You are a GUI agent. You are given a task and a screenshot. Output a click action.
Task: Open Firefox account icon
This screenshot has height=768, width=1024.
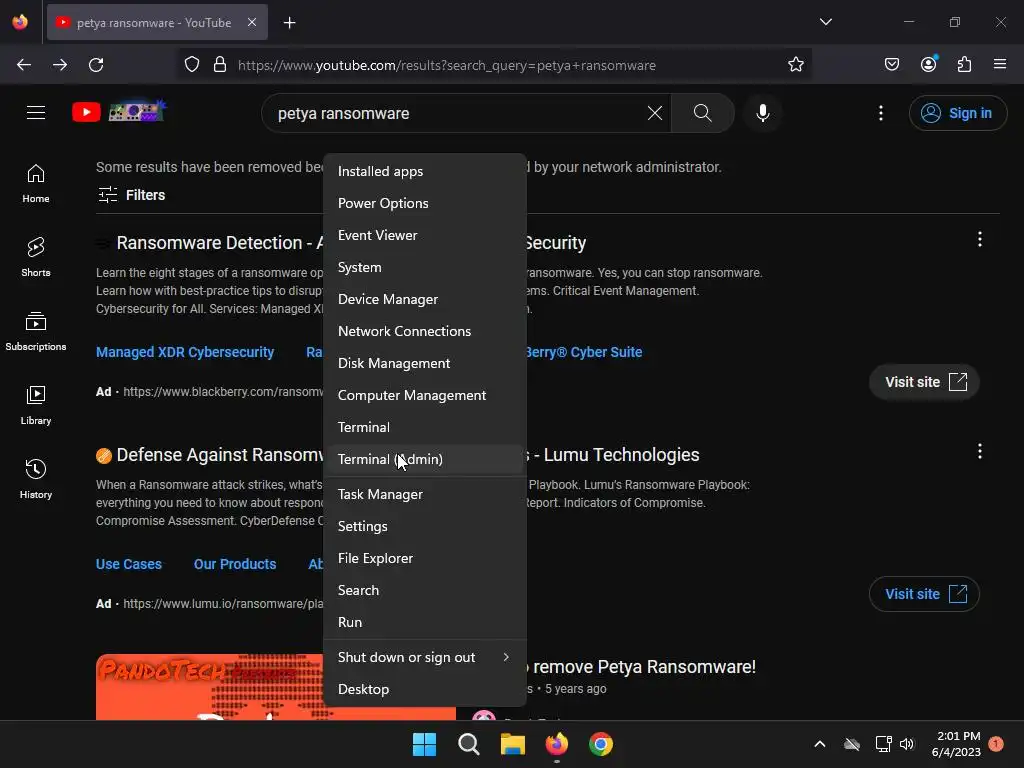point(928,65)
